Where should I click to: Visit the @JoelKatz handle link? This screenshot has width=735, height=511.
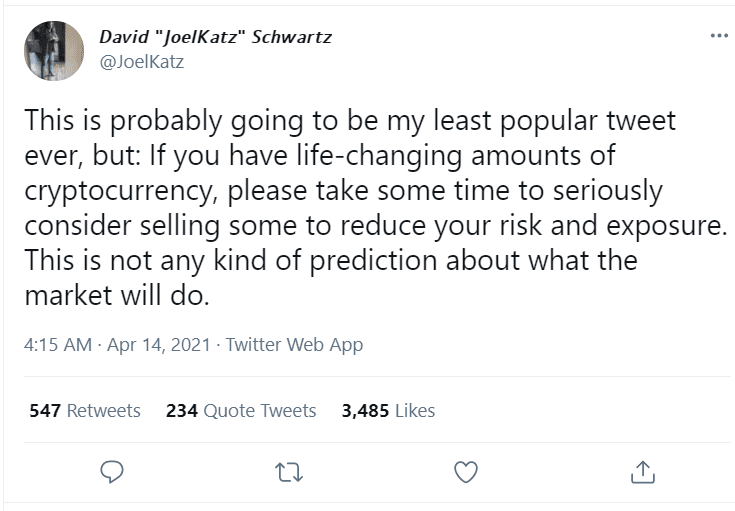(142, 61)
